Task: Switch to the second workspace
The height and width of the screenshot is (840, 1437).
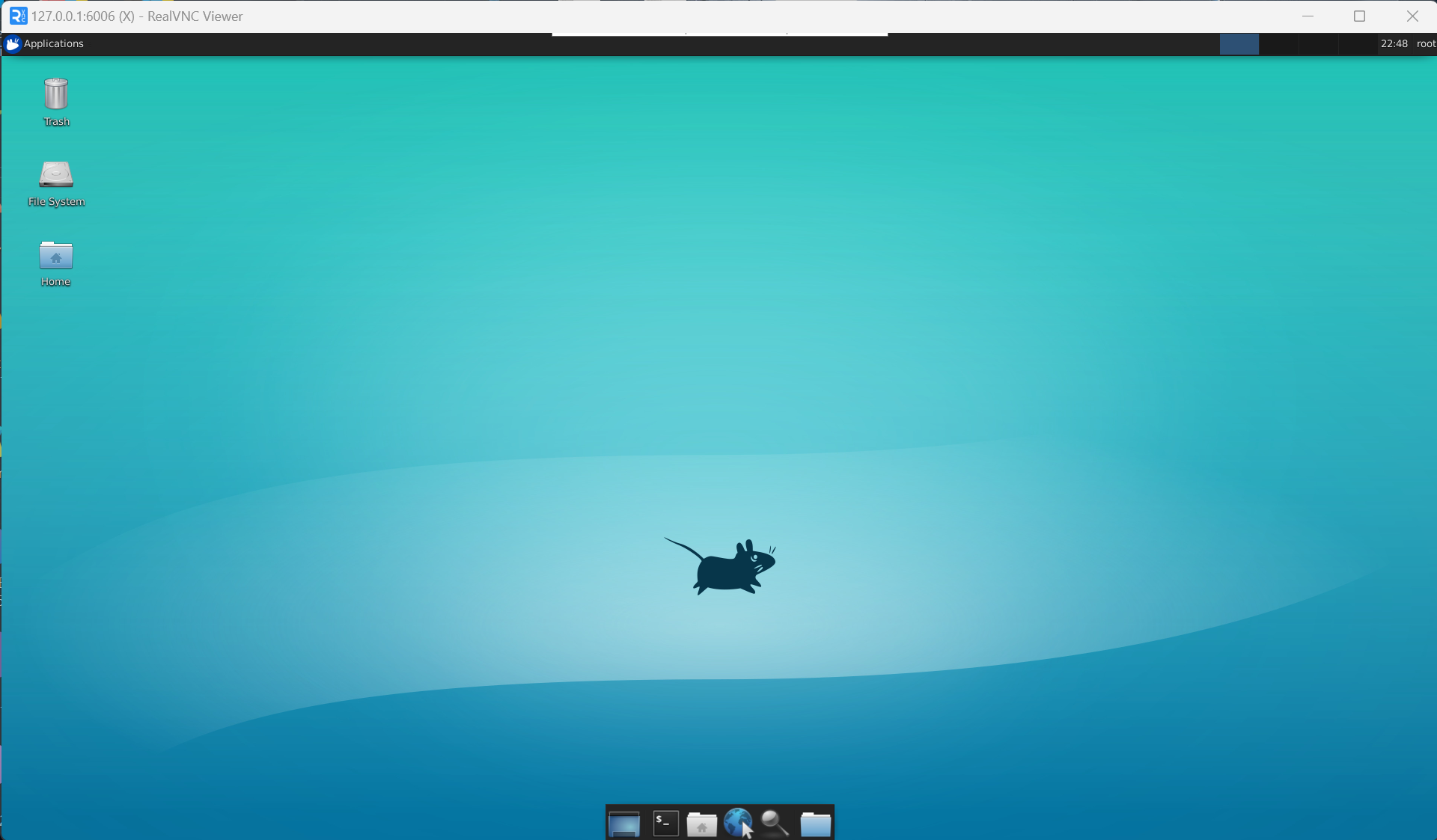Action: click(x=1278, y=44)
